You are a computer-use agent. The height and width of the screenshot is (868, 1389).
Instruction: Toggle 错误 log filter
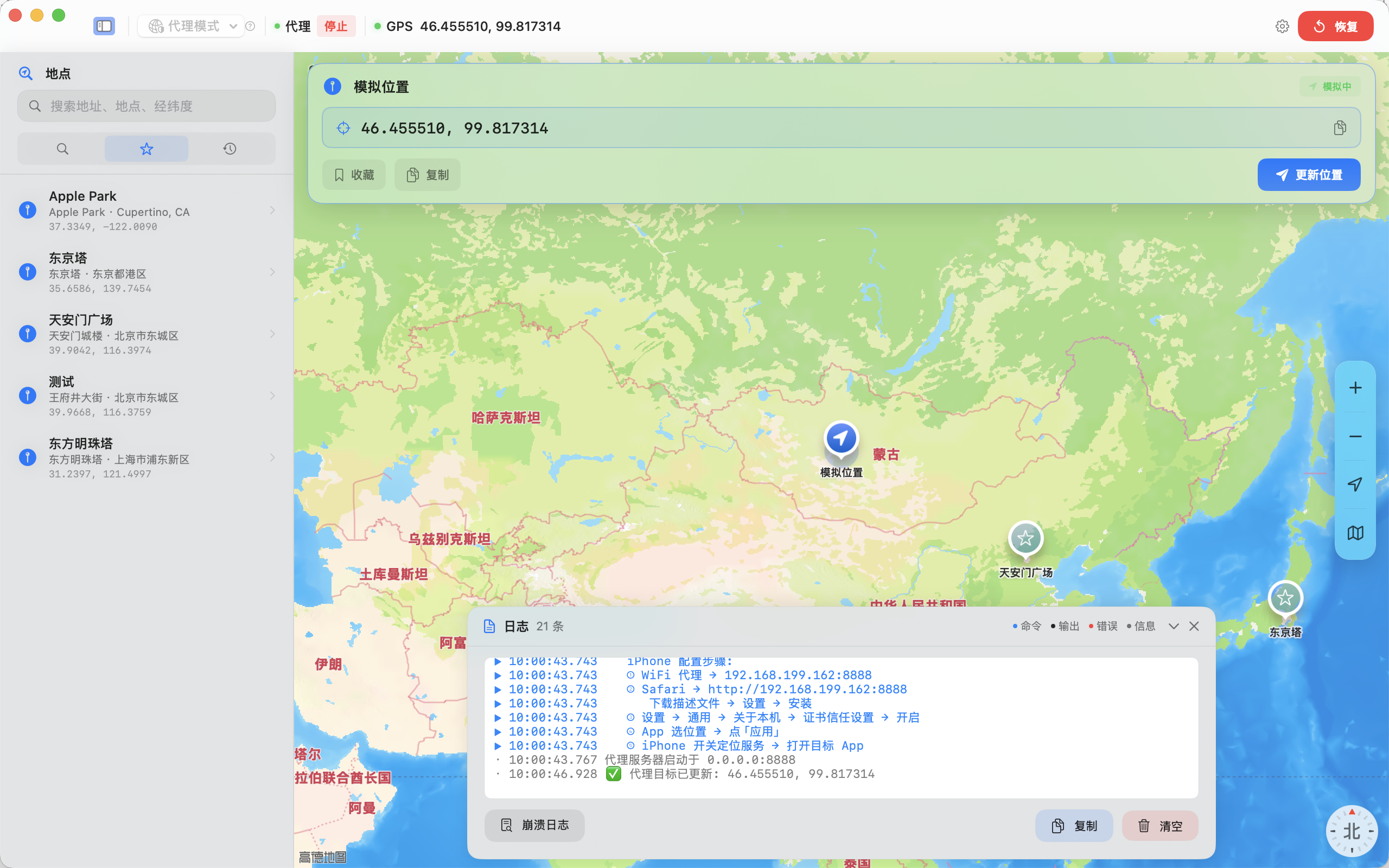pos(1103,626)
